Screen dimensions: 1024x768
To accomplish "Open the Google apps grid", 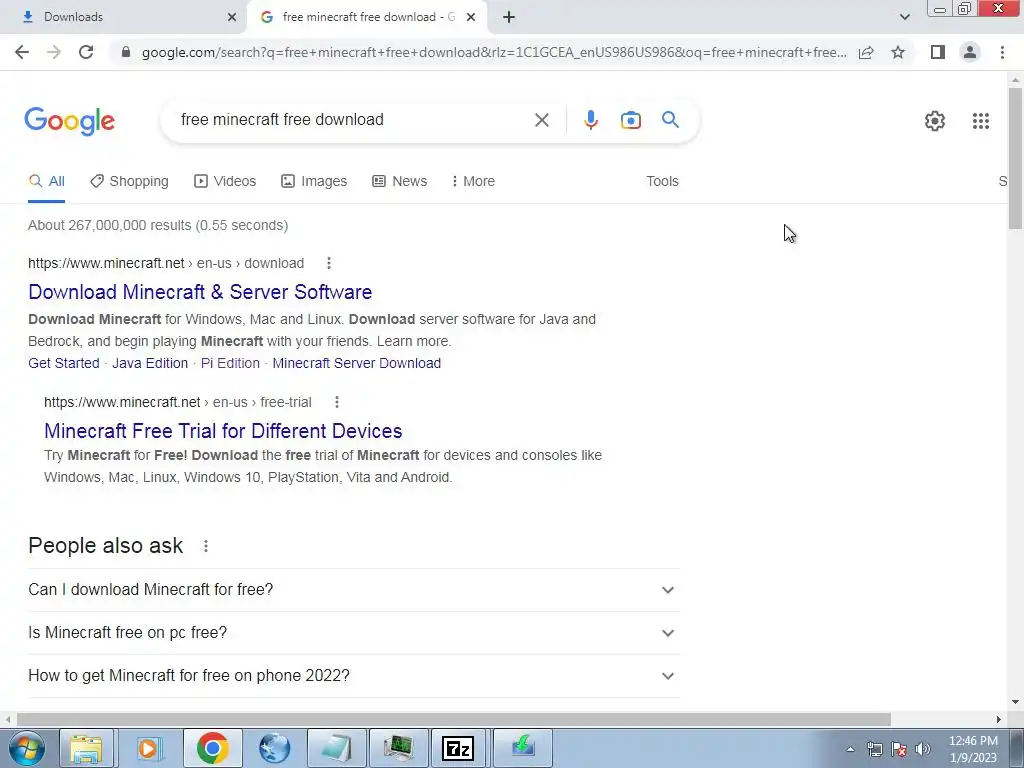I will (981, 121).
